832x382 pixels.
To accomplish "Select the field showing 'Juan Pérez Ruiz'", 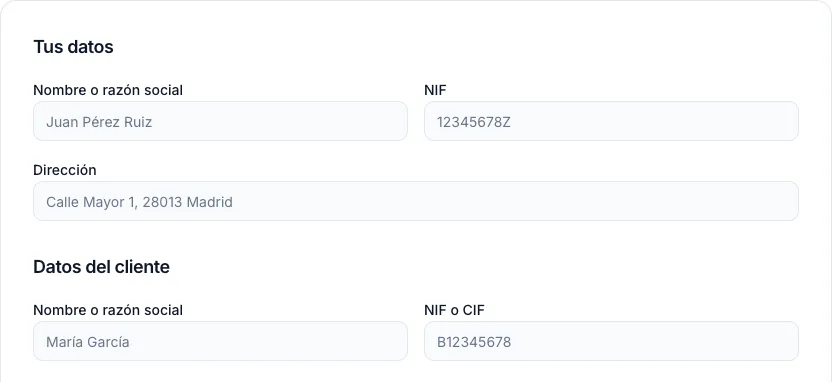I will 220,121.
